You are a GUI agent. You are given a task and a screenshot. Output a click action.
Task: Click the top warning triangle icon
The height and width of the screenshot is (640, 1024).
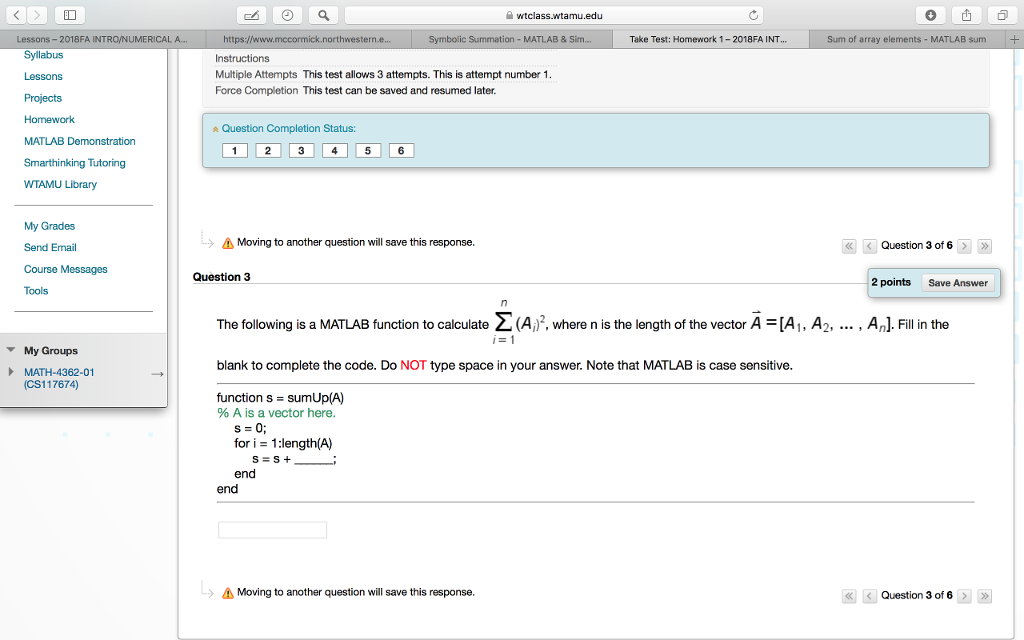pos(227,243)
